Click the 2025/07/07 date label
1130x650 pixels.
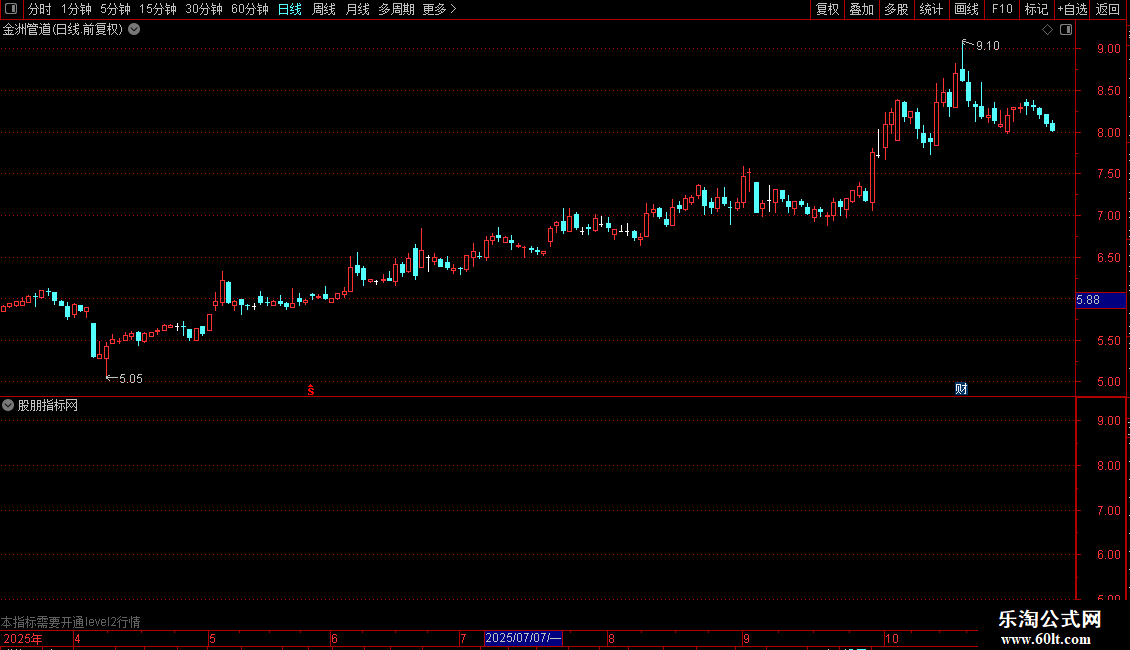[523, 638]
